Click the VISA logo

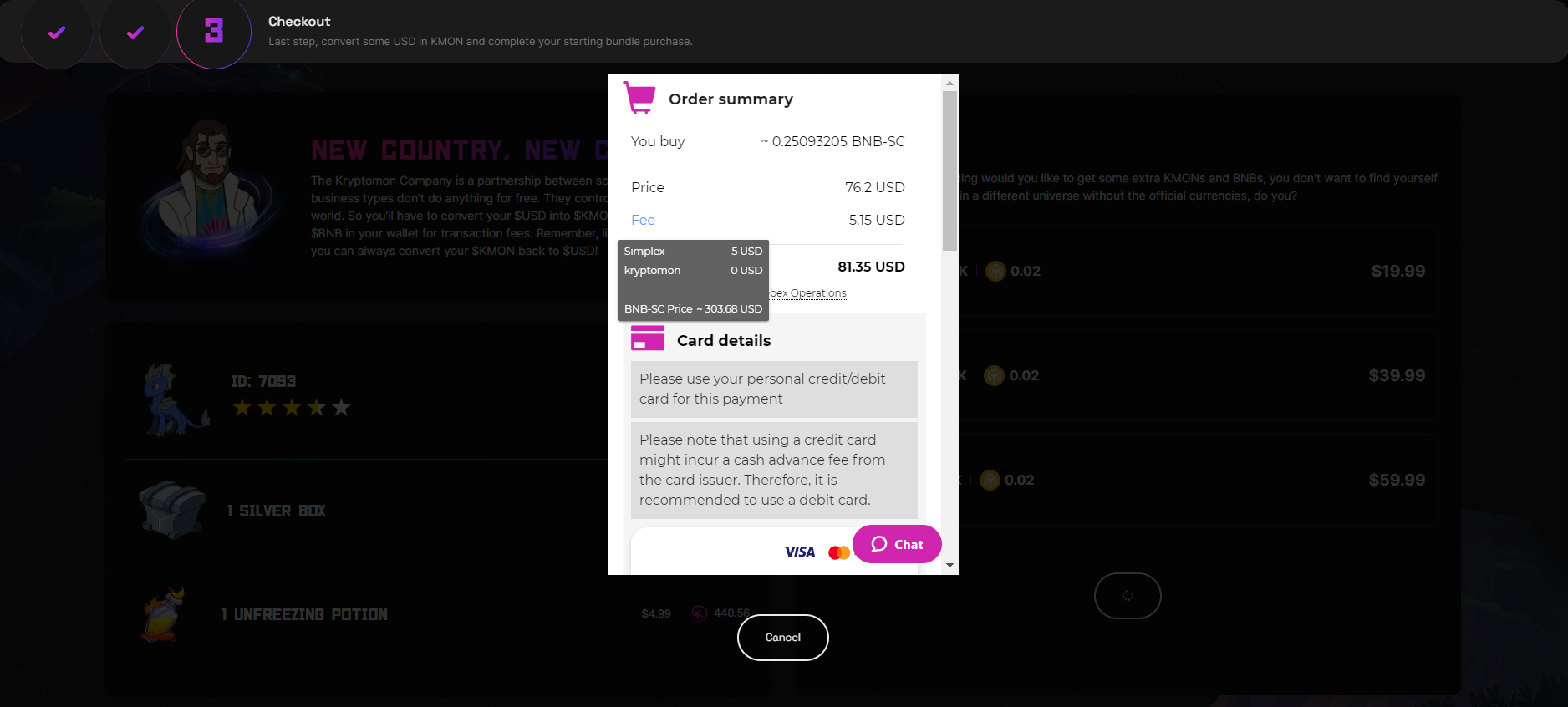[x=799, y=552]
